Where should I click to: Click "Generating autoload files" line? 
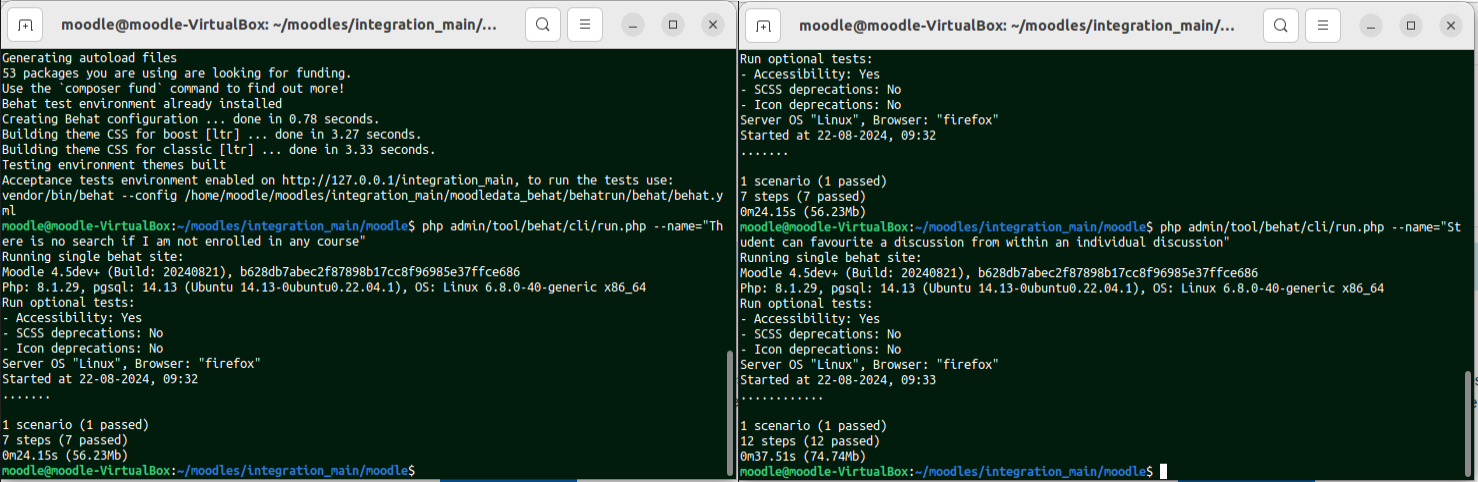89,58
